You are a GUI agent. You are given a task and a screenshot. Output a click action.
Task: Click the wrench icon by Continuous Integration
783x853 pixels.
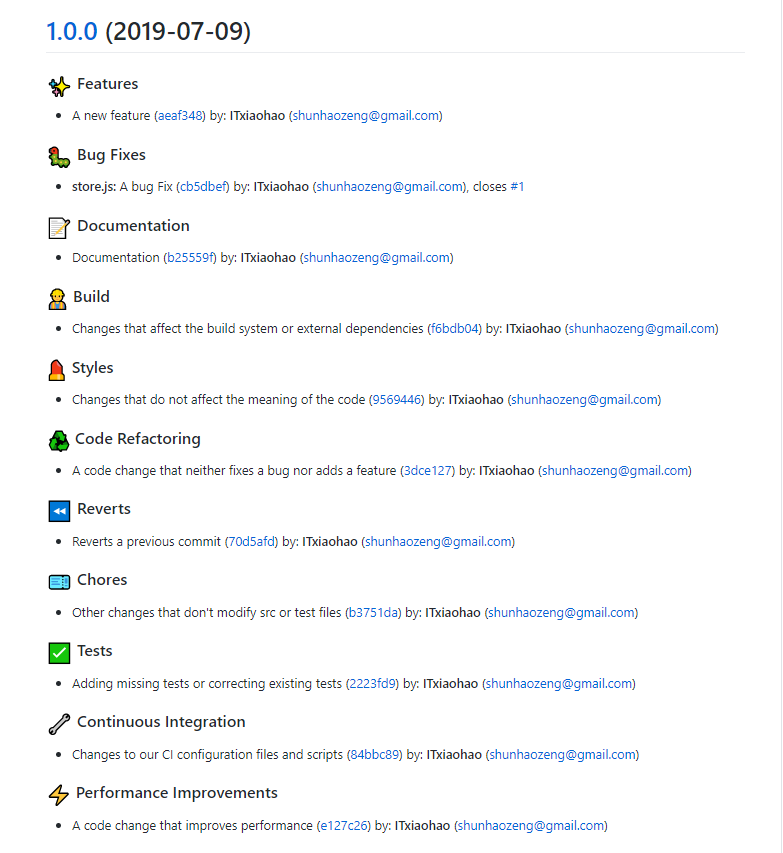click(59, 724)
